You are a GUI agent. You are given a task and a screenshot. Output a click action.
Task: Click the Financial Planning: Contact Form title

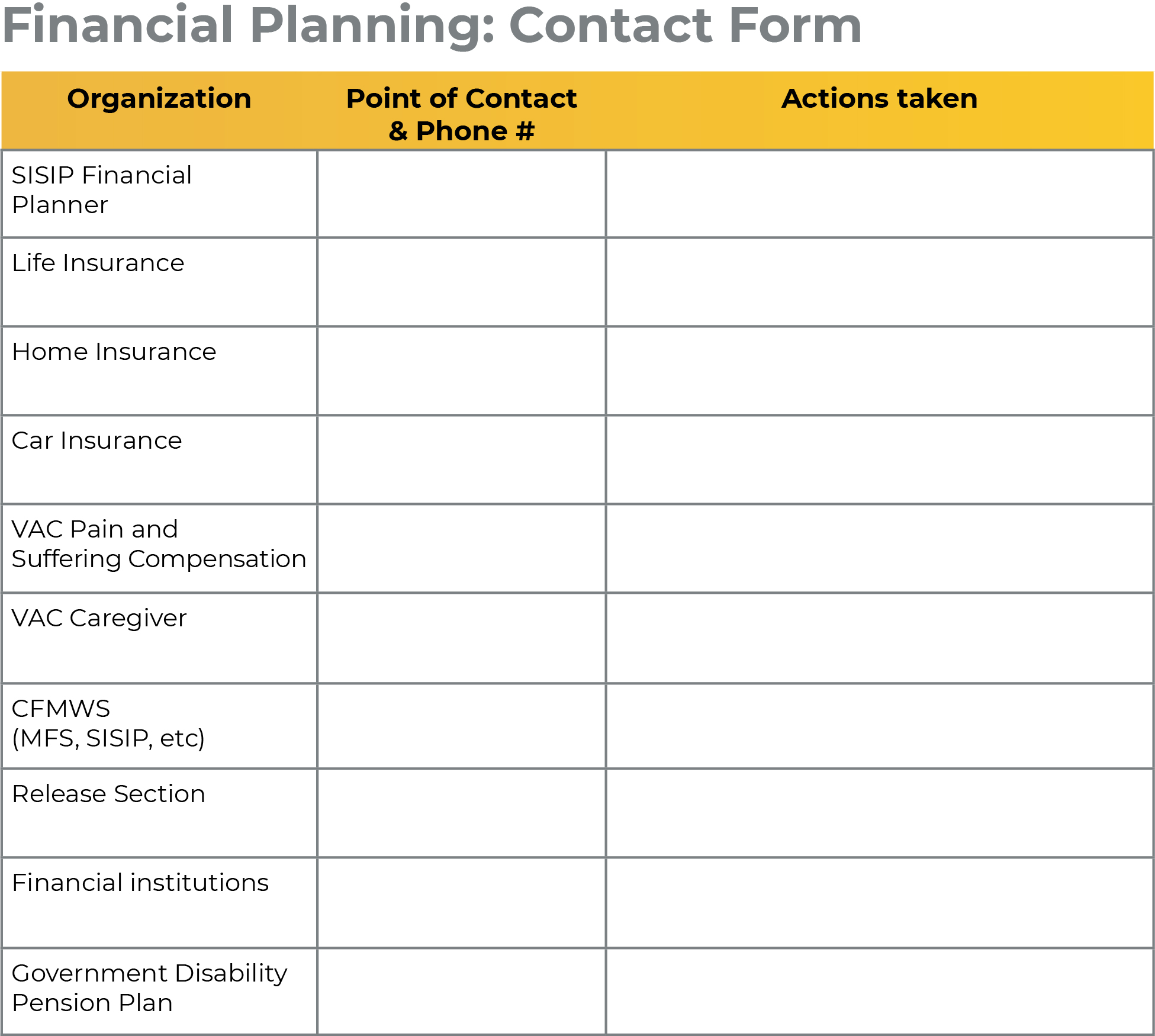coord(432,26)
